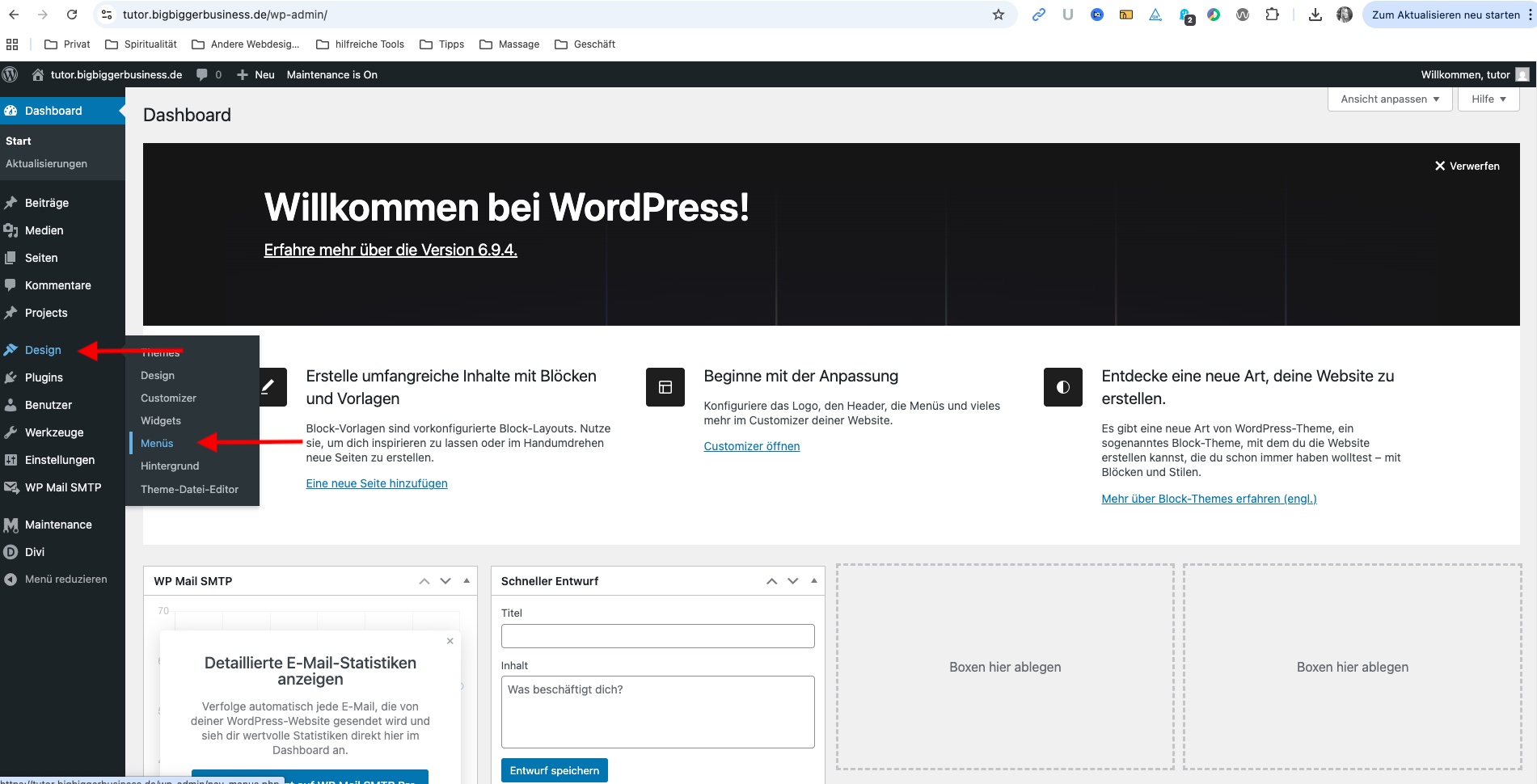Open browser downloads via the arrow icon

[1315, 15]
